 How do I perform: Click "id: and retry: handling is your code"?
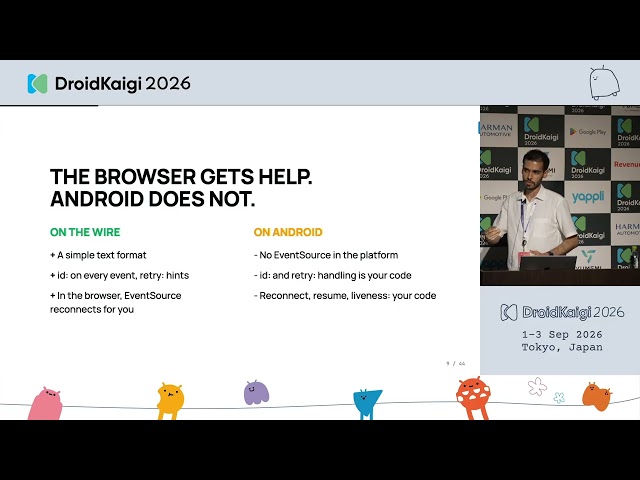332,276
